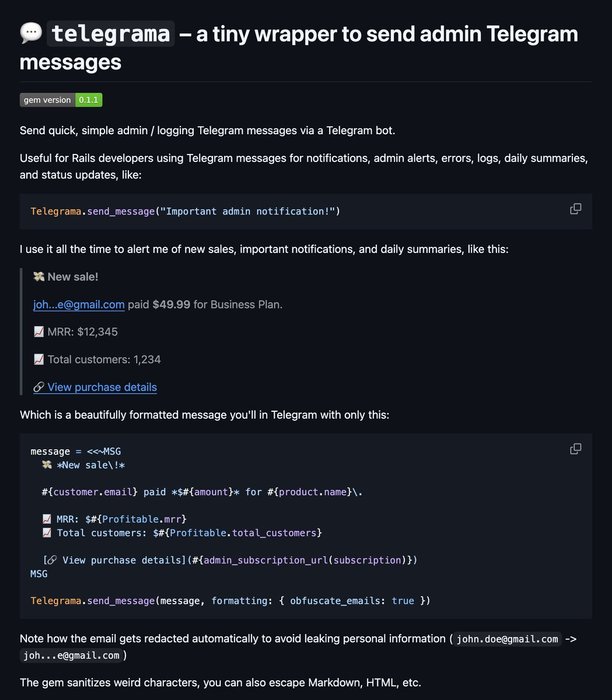Click the $49.99 bold amount
Screen dimensions: 612x700
[171, 304]
